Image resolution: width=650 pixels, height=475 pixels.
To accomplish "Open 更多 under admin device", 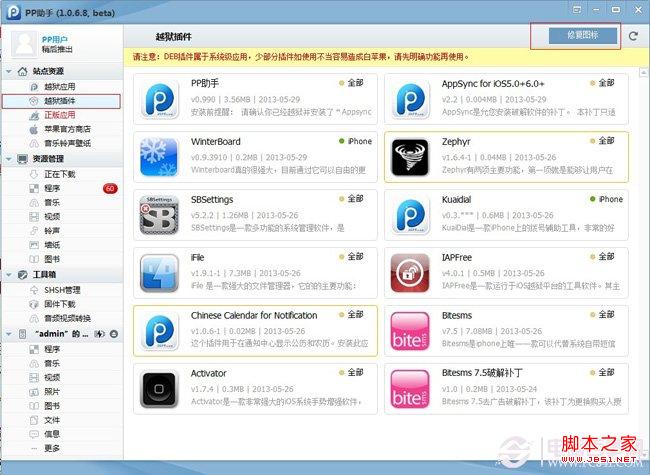I will pyautogui.click(x=52, y=448).
